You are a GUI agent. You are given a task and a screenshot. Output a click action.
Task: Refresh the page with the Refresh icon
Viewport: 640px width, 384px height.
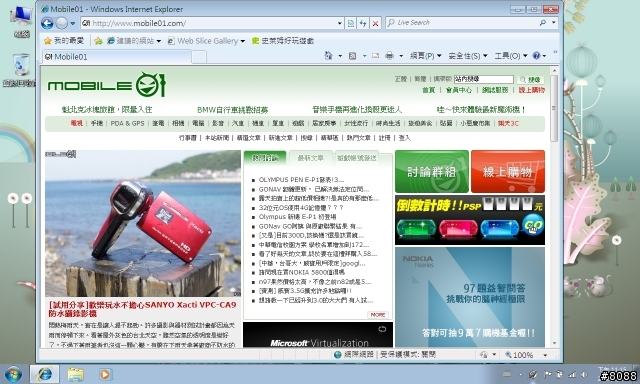(x=363, y=23)
